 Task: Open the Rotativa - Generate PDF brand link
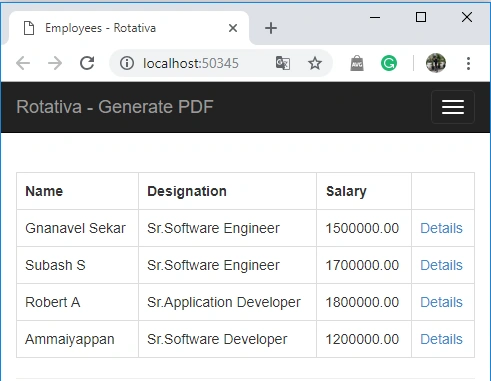(x=115, y=107)
